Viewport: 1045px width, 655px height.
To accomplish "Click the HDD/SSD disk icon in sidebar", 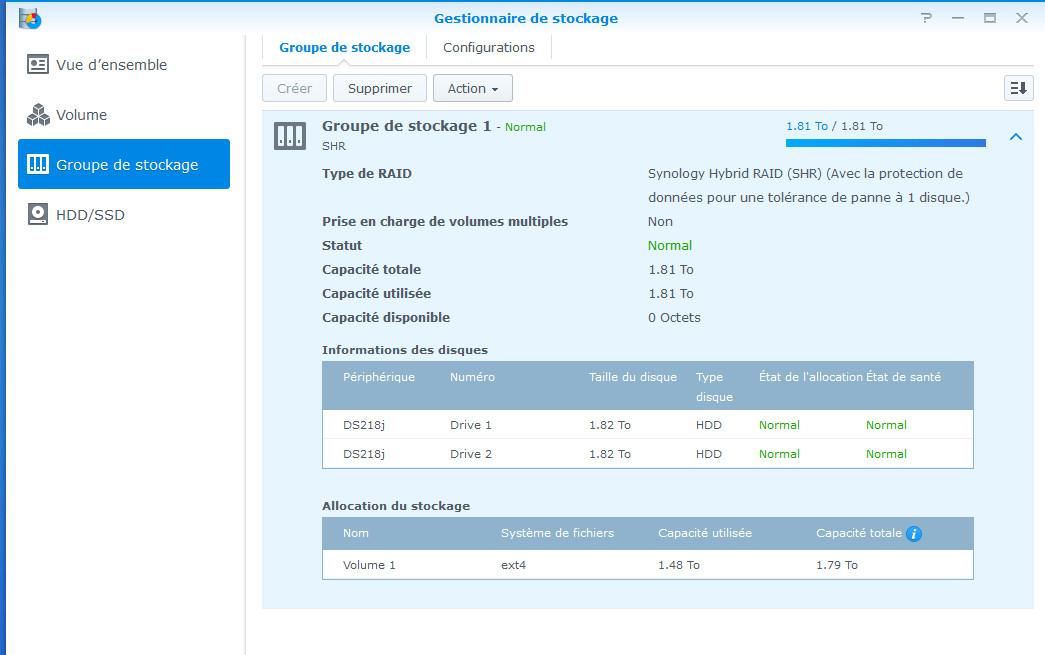I will (38, 215).
